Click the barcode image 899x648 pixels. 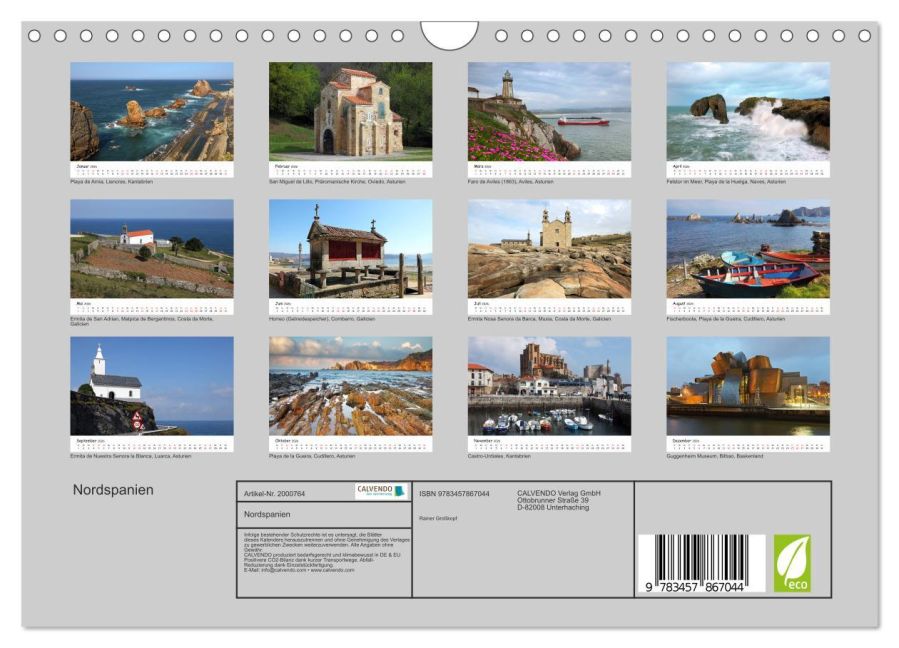point(700,564)
